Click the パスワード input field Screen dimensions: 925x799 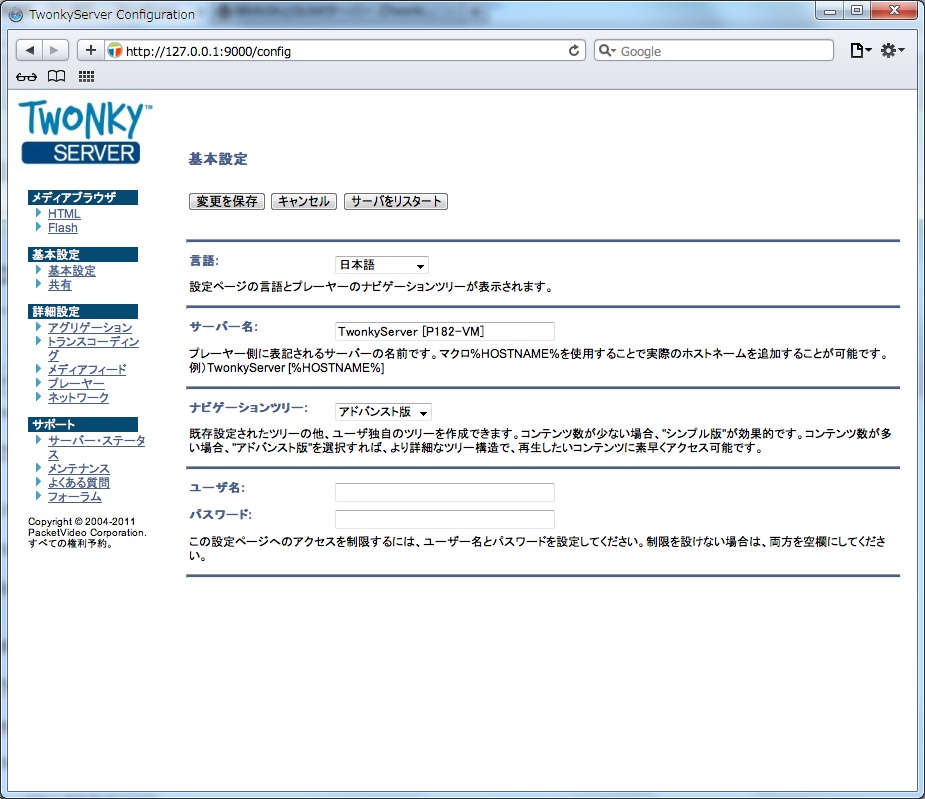click(x=445, y=519)
